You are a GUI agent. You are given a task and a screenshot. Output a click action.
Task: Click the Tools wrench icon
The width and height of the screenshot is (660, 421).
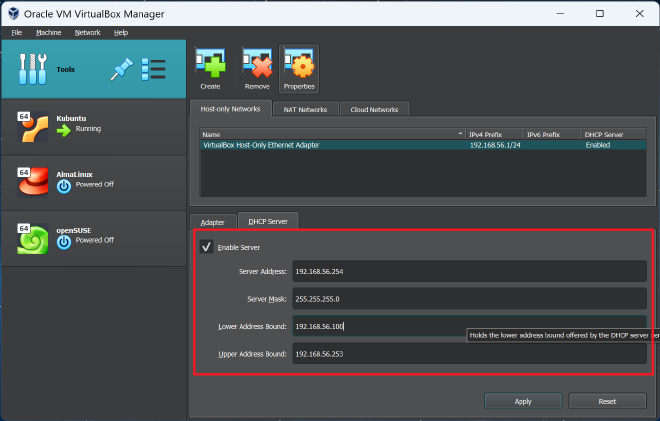32,69
